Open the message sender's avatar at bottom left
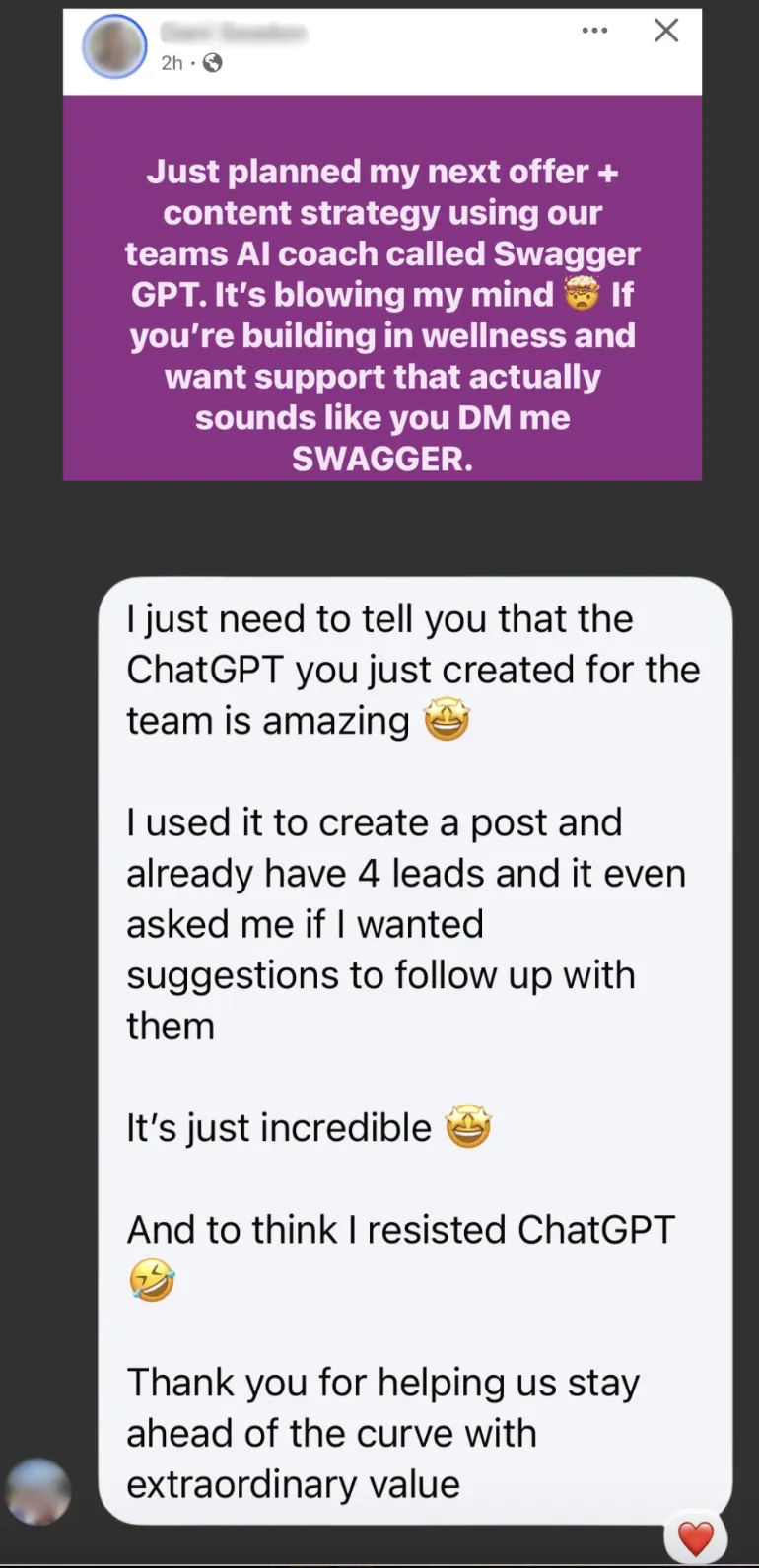Image resolution: width=759 pixels, height=1568 pixels. pyautogui.click(x=38, y=1492)
